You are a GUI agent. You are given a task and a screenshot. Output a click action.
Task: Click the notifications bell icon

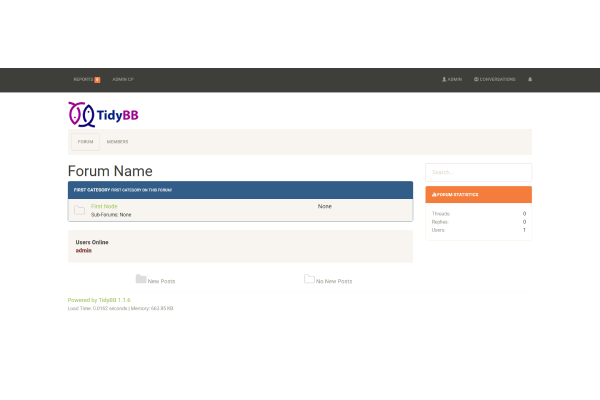click(x=530, y=79)
